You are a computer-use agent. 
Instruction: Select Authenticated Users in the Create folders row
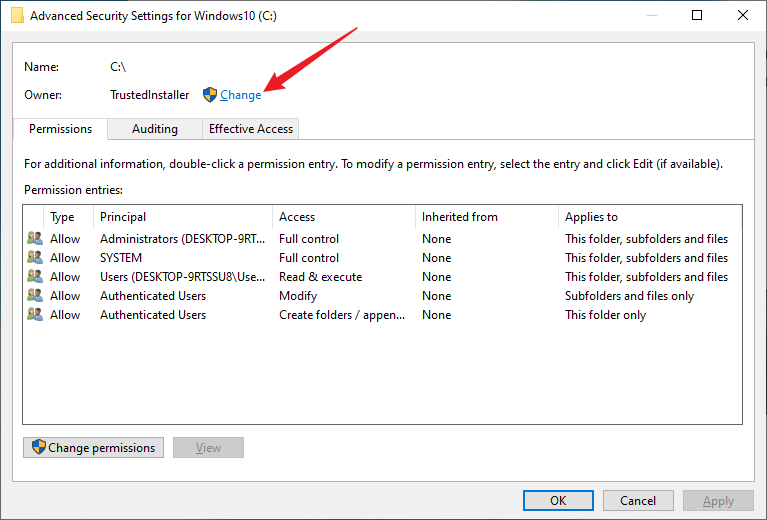(x=153, y=315)
